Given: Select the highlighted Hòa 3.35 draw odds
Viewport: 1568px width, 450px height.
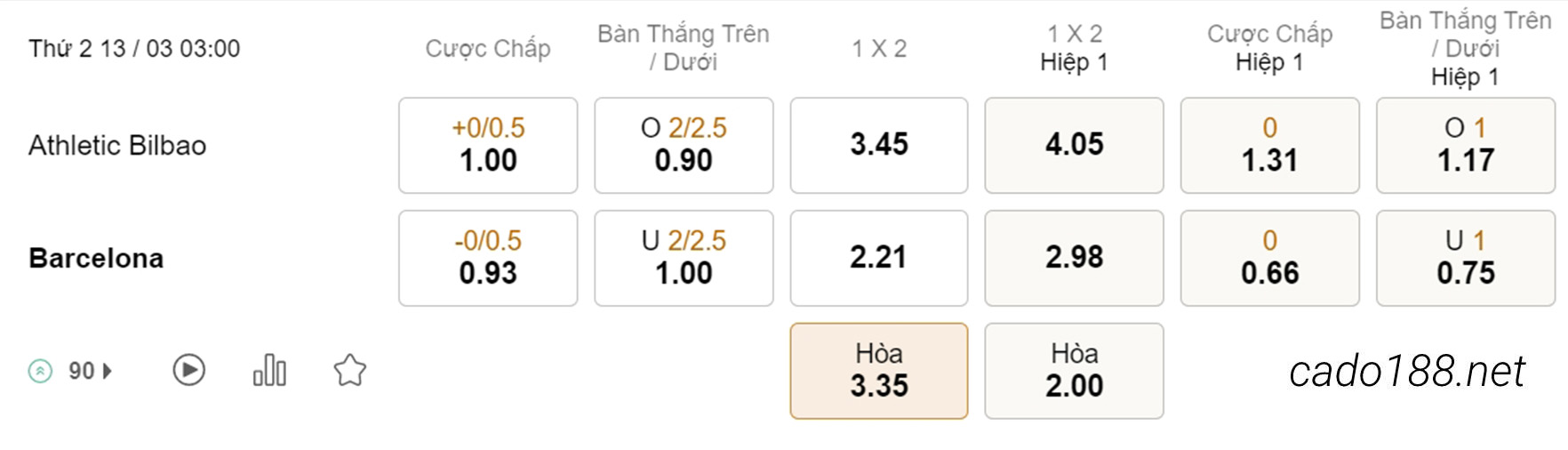Looking at the screenshot, I should pos(879,371).
